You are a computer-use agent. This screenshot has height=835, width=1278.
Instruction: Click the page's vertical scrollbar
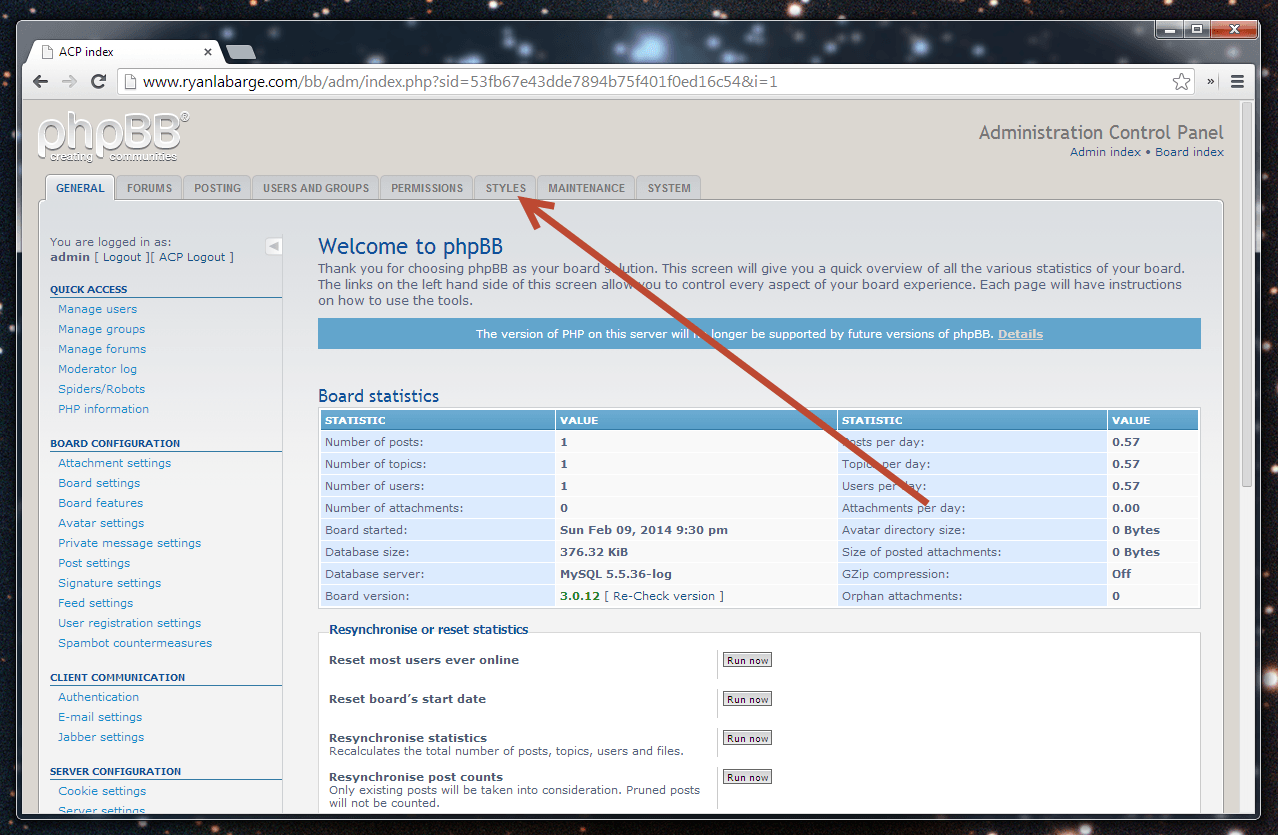(1246, 300)
